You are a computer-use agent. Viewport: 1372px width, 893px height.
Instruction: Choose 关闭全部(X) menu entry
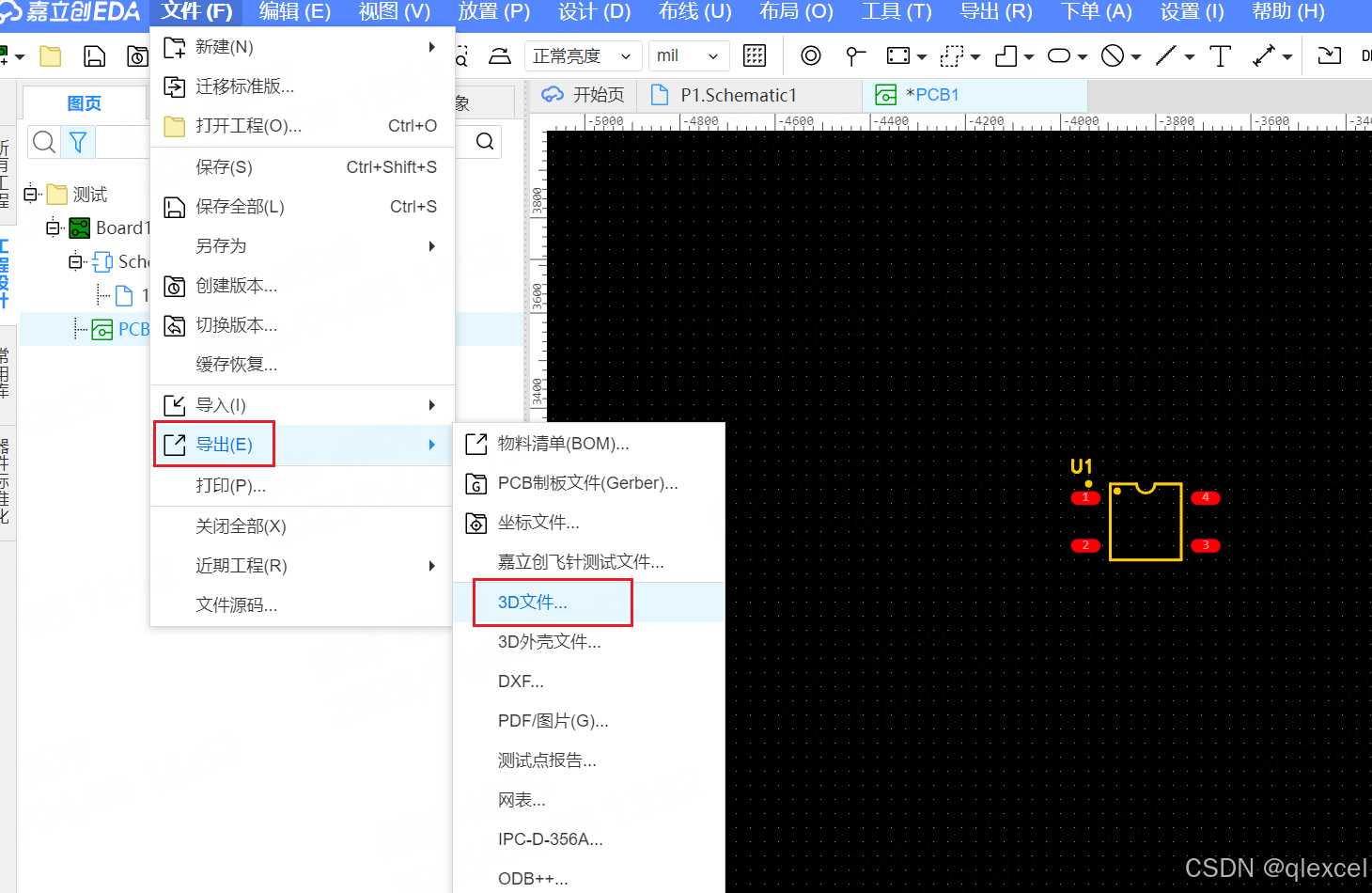303,526
